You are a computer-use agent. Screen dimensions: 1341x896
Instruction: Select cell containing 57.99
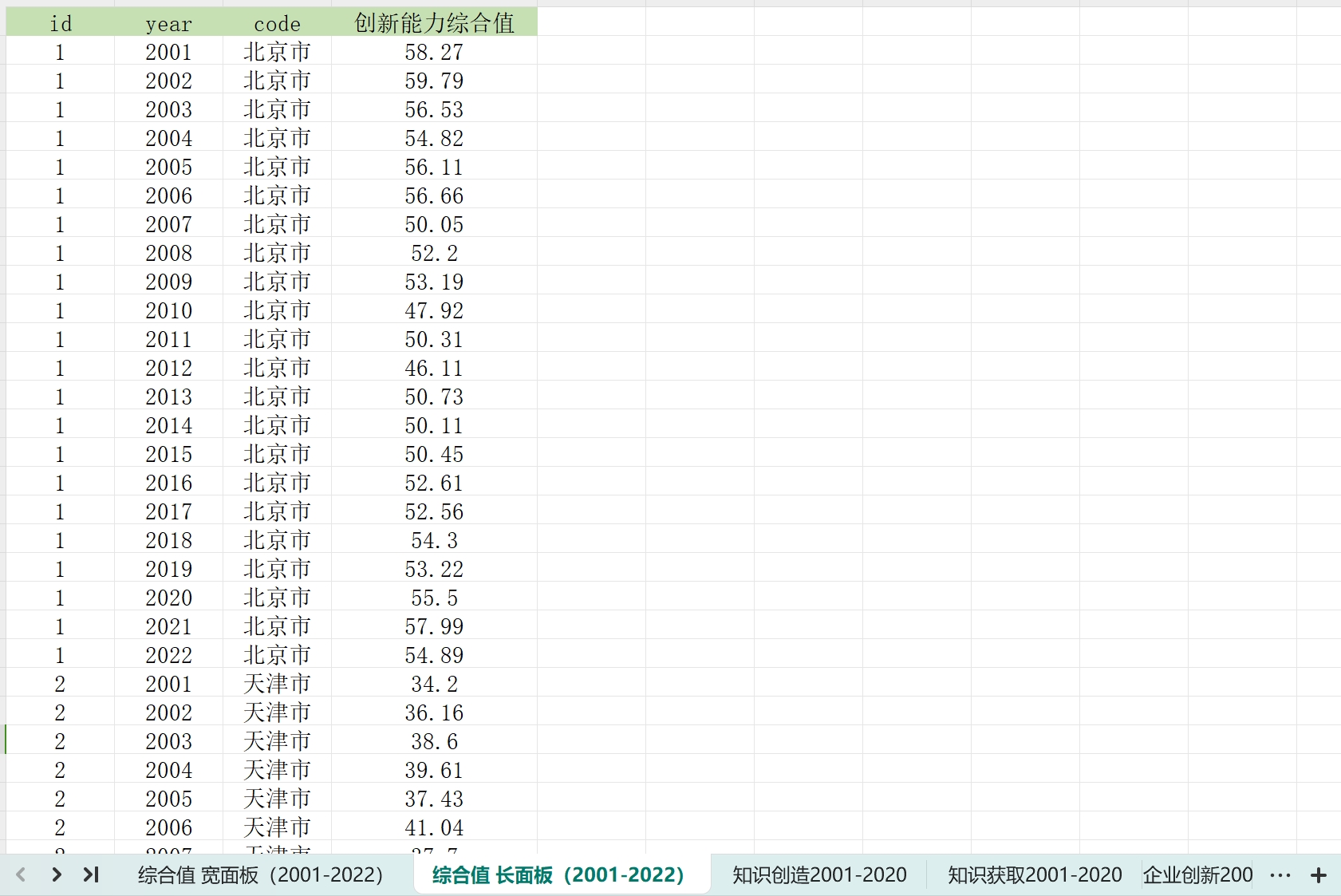(x=435, y=626)
